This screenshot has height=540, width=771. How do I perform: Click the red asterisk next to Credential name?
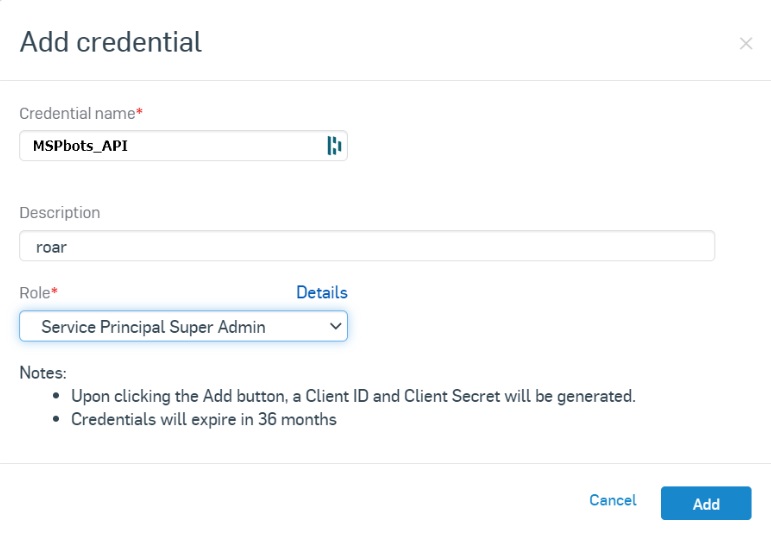(140, 112)
